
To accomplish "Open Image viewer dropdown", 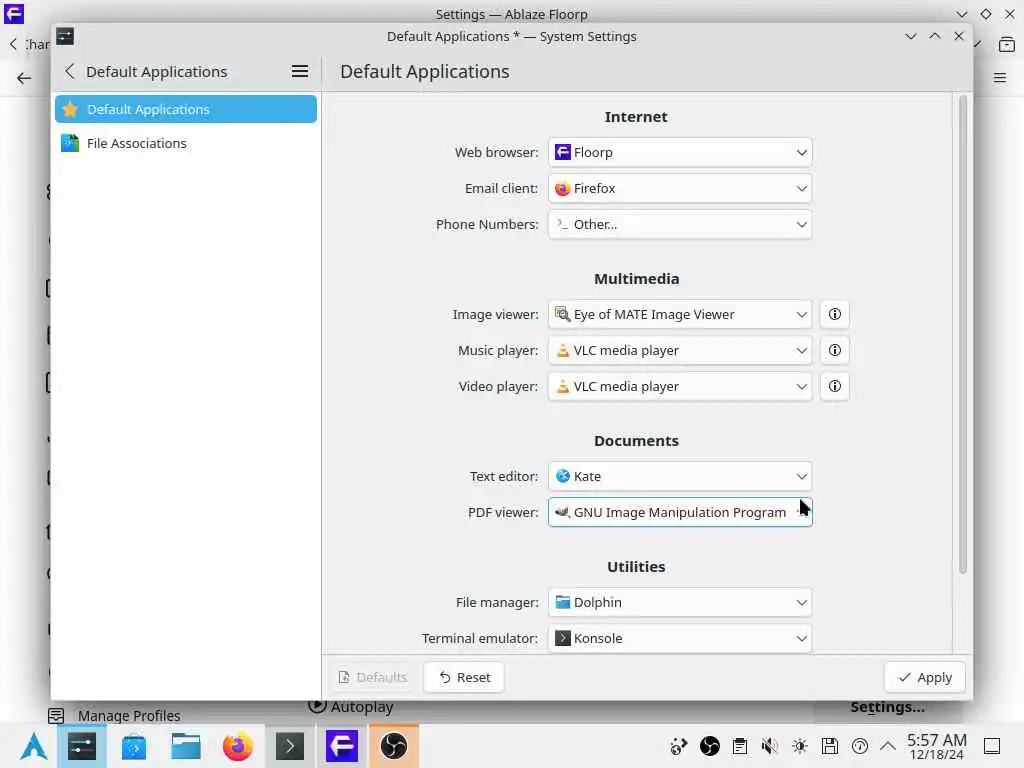I will pyautogui.click(x=680, y=314).
